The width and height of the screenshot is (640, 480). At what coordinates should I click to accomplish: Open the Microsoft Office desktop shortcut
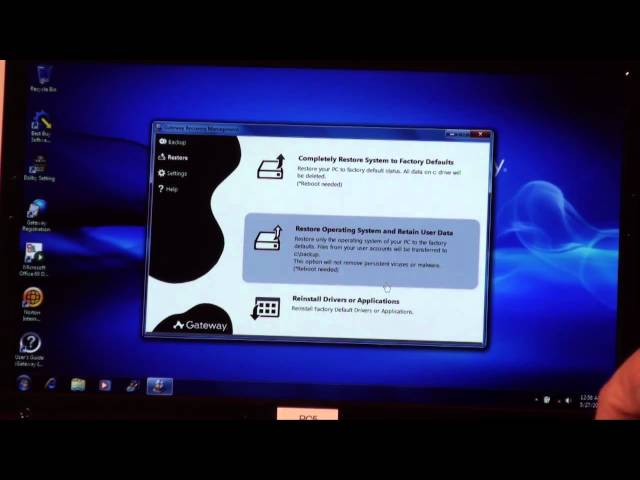[x=34, y=260]
